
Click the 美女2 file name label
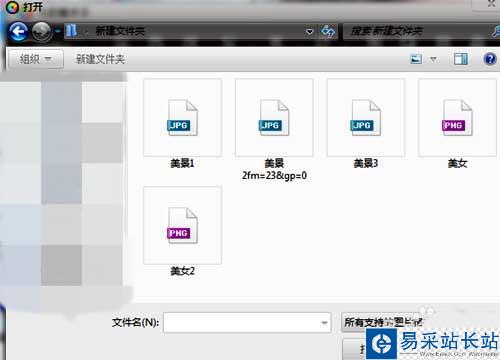click(x=182, y=271)
